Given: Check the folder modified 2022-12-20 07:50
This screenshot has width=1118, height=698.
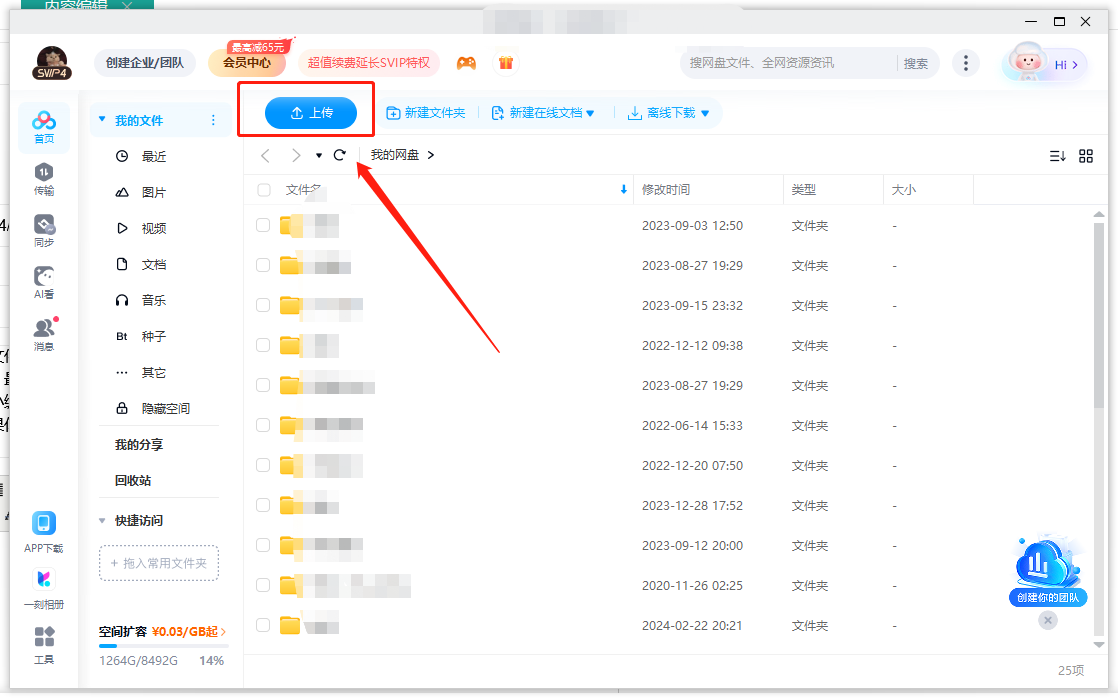Looking at the screenshot, I should coord(263,465).
